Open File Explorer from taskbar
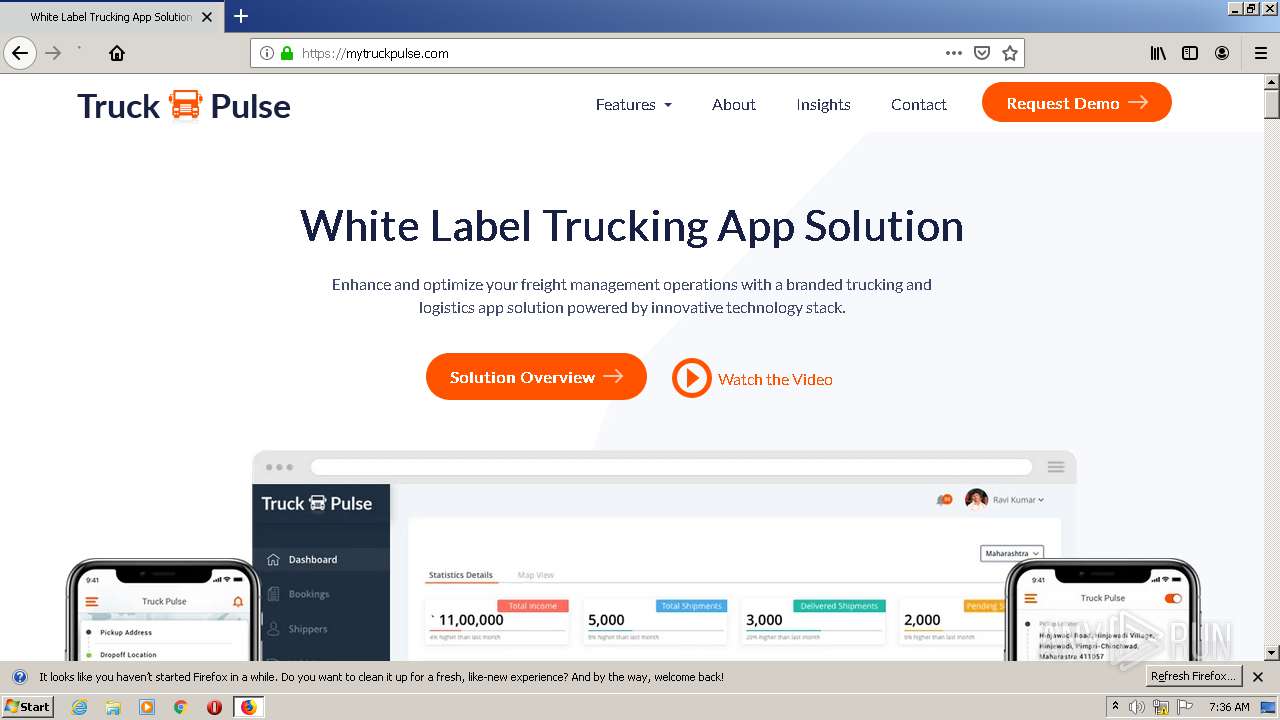The height and width of the screenshot is (720, 1280). click(x=113, y=707)
